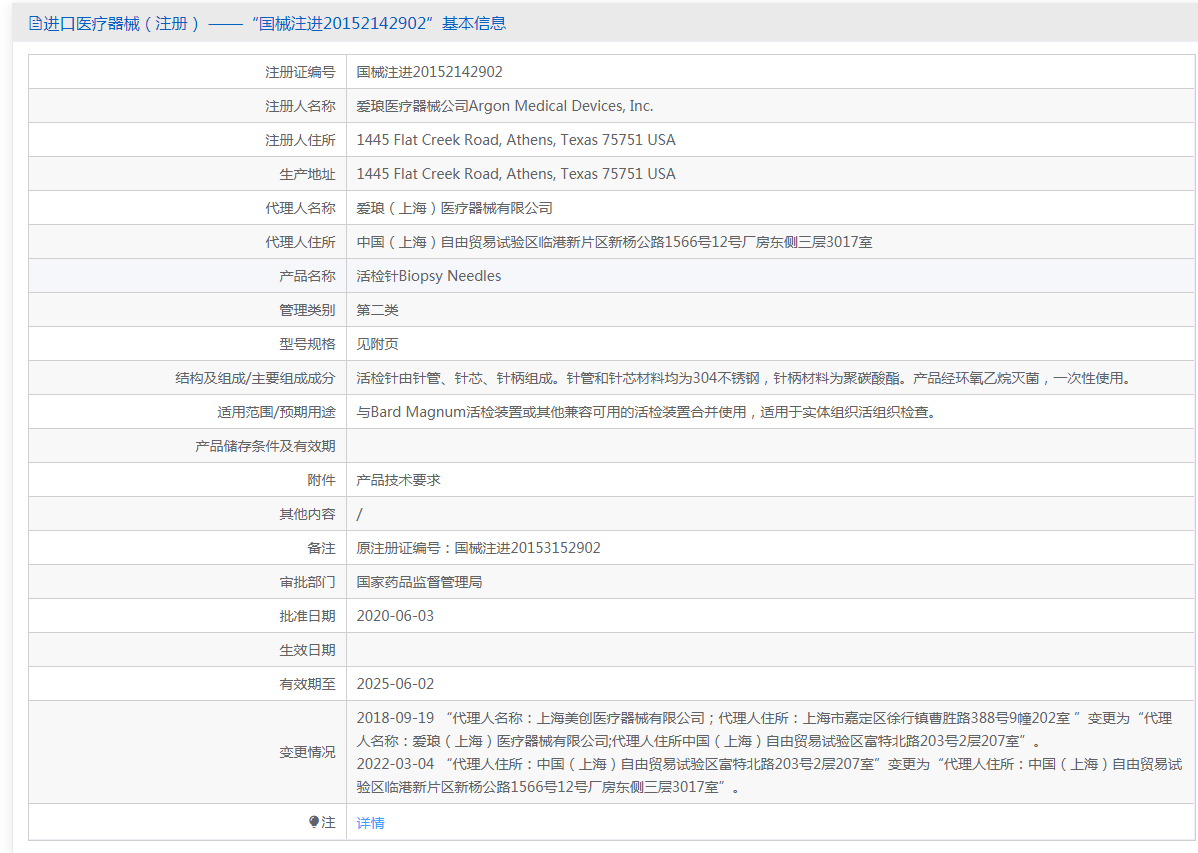Click the lightbulb icon beside 注
This screenshot has height=853, width=1198.
pos(313,822)
